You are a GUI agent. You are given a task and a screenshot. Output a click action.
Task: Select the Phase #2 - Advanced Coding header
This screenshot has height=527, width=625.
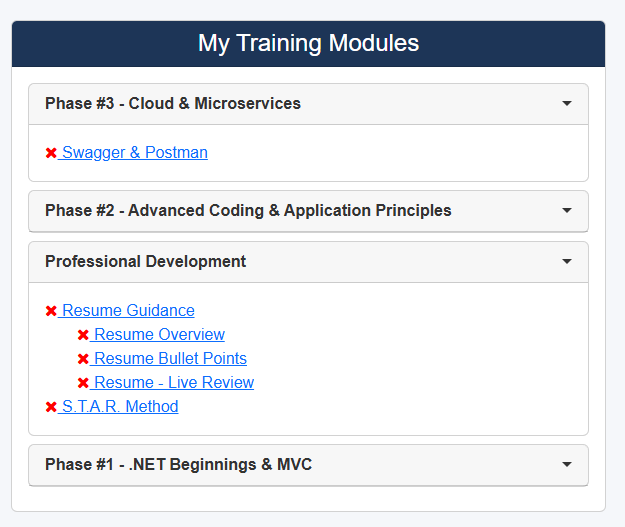coord(248,211)
